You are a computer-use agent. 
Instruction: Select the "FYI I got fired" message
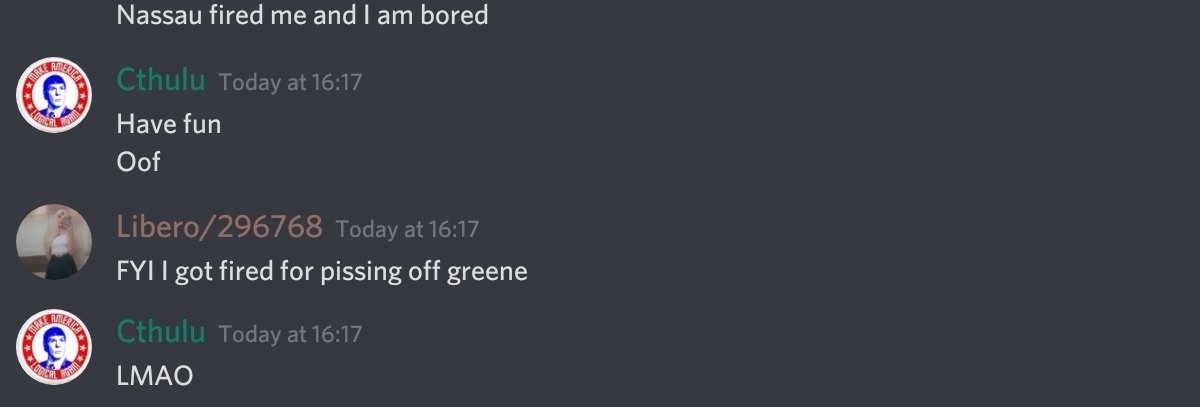tap(321, 271)
